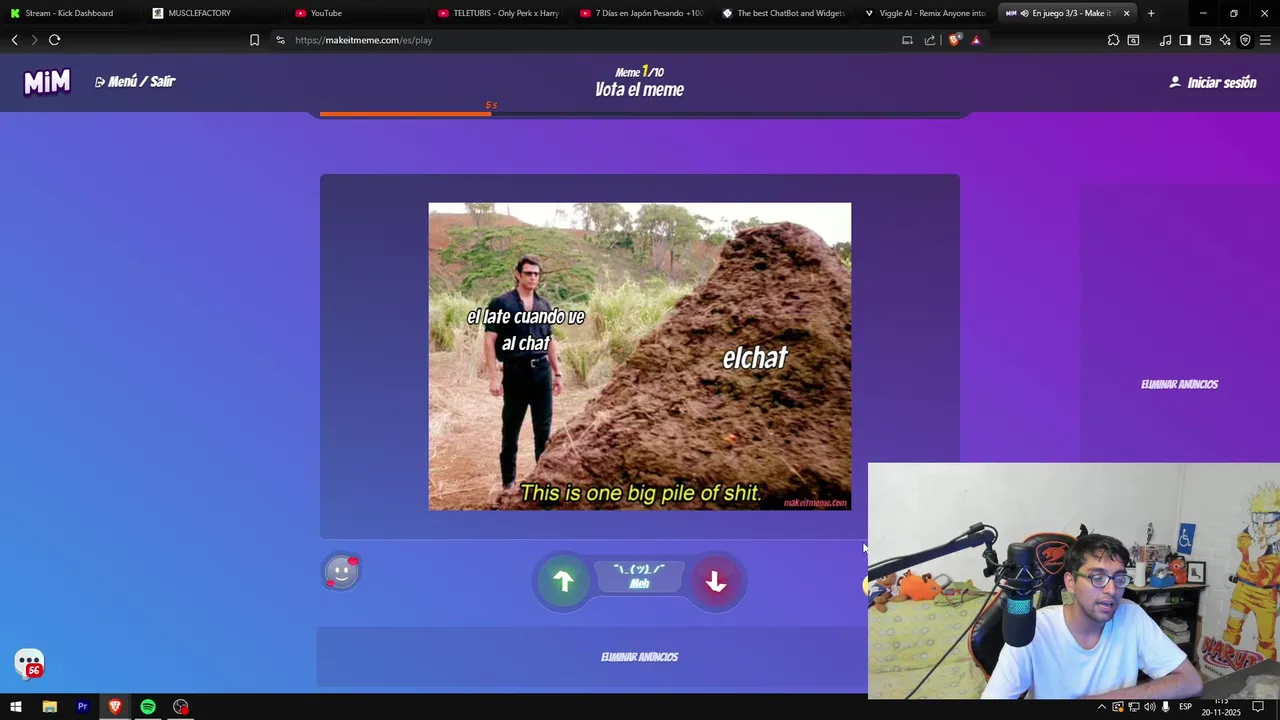Open the Brave Shields lion icon

[x=955, y=40]
